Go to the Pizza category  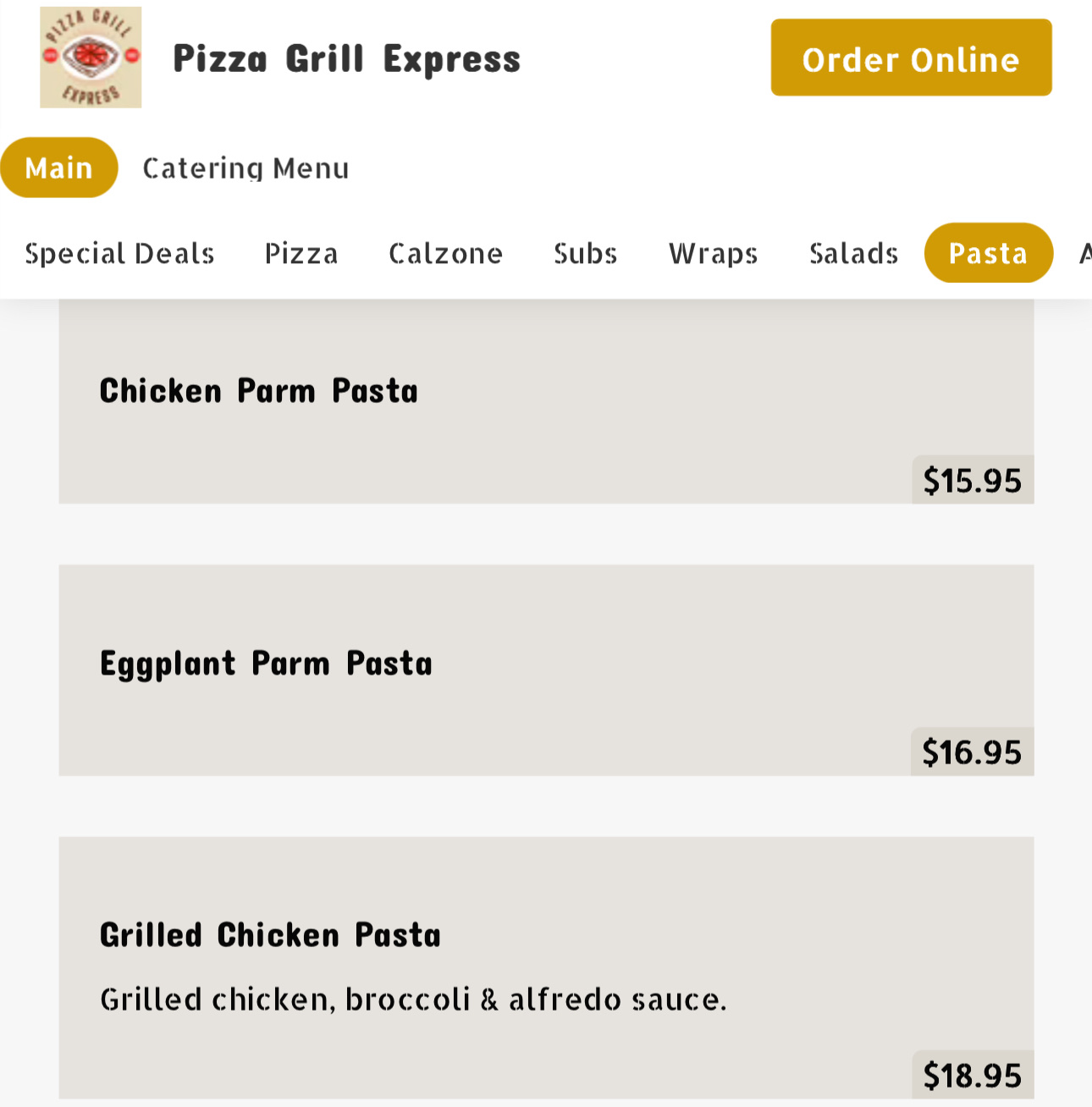pos(301,253)
